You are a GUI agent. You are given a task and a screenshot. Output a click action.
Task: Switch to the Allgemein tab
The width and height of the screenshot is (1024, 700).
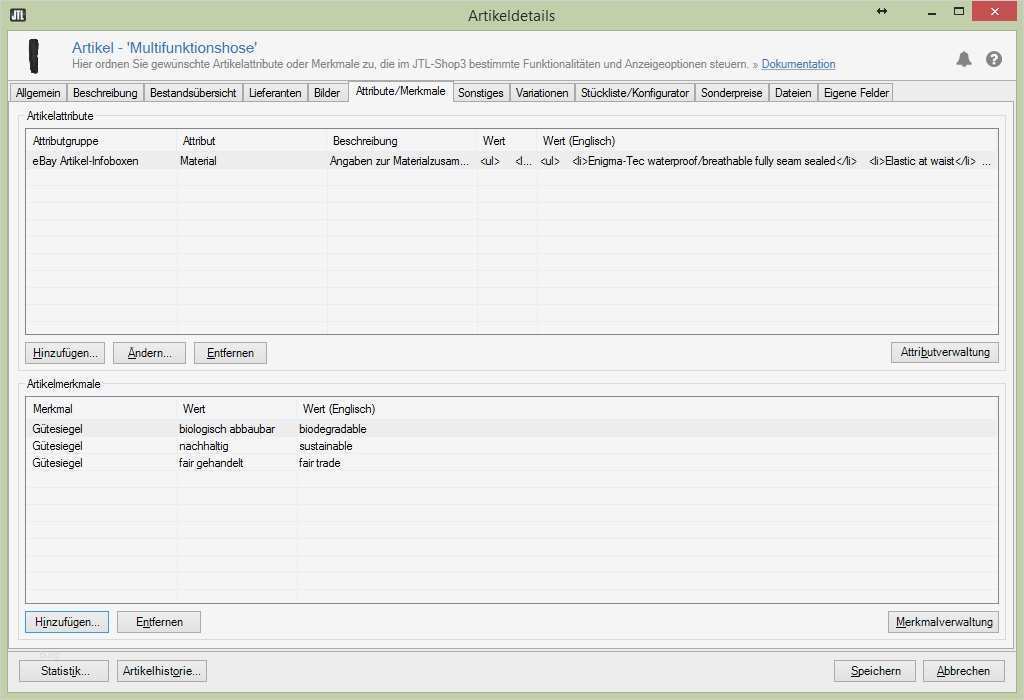(x=38, y=93)
